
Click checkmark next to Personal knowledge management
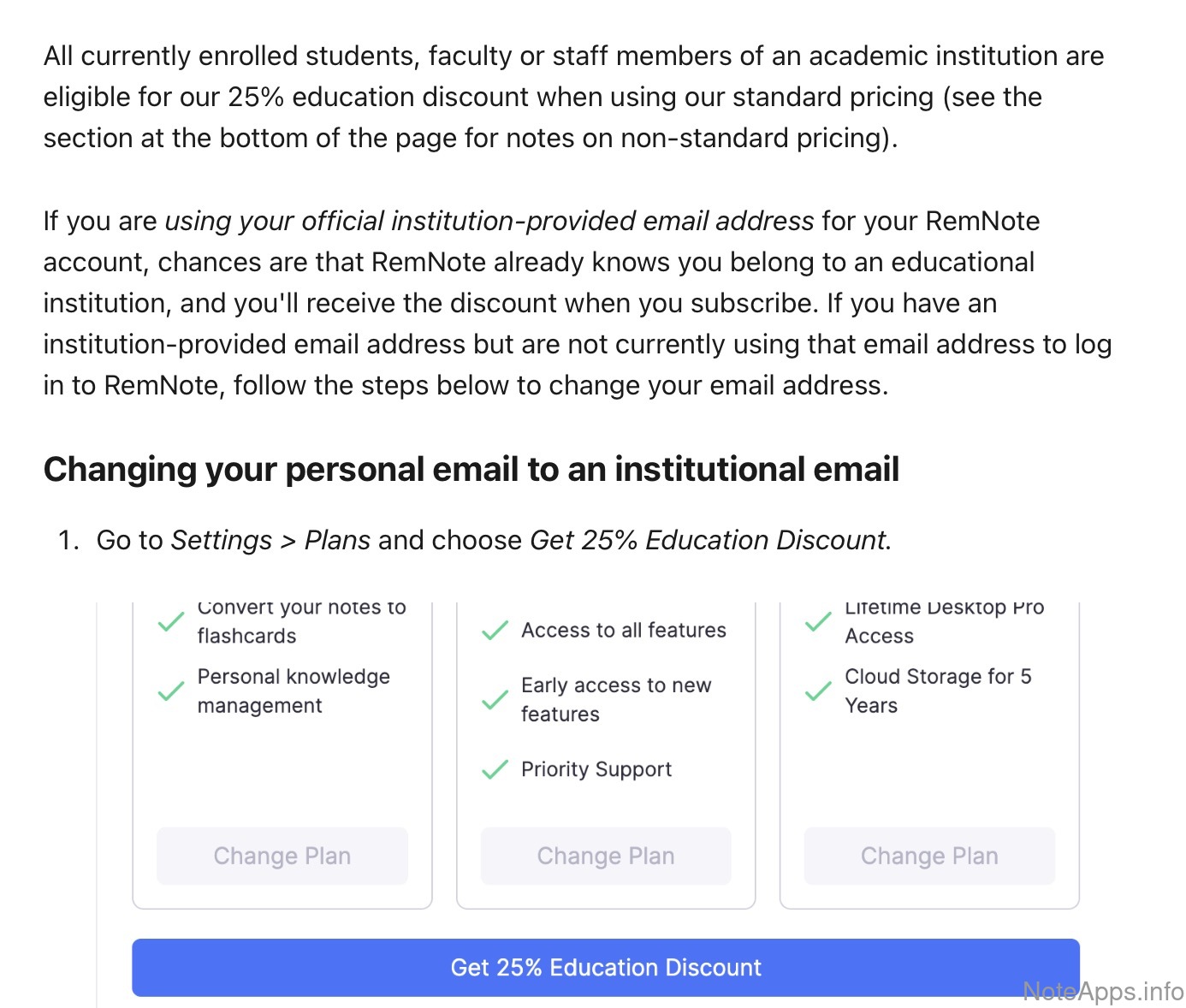click(171, 691)
